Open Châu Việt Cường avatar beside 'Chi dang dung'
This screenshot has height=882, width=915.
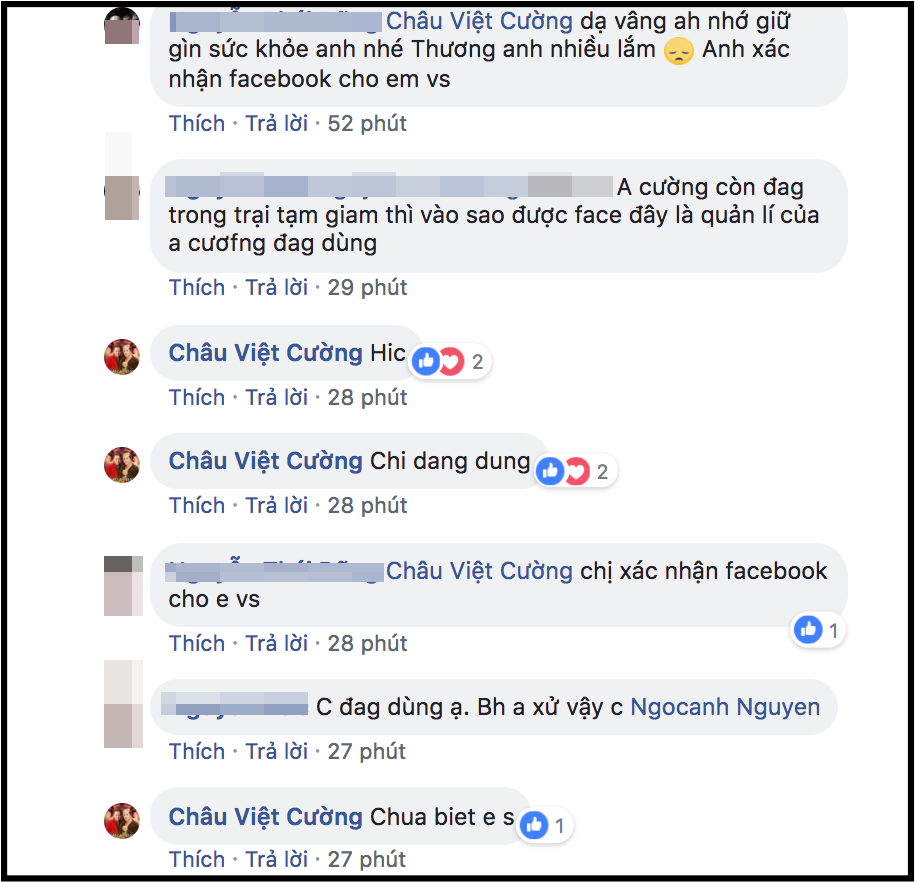tap(122, 465)
